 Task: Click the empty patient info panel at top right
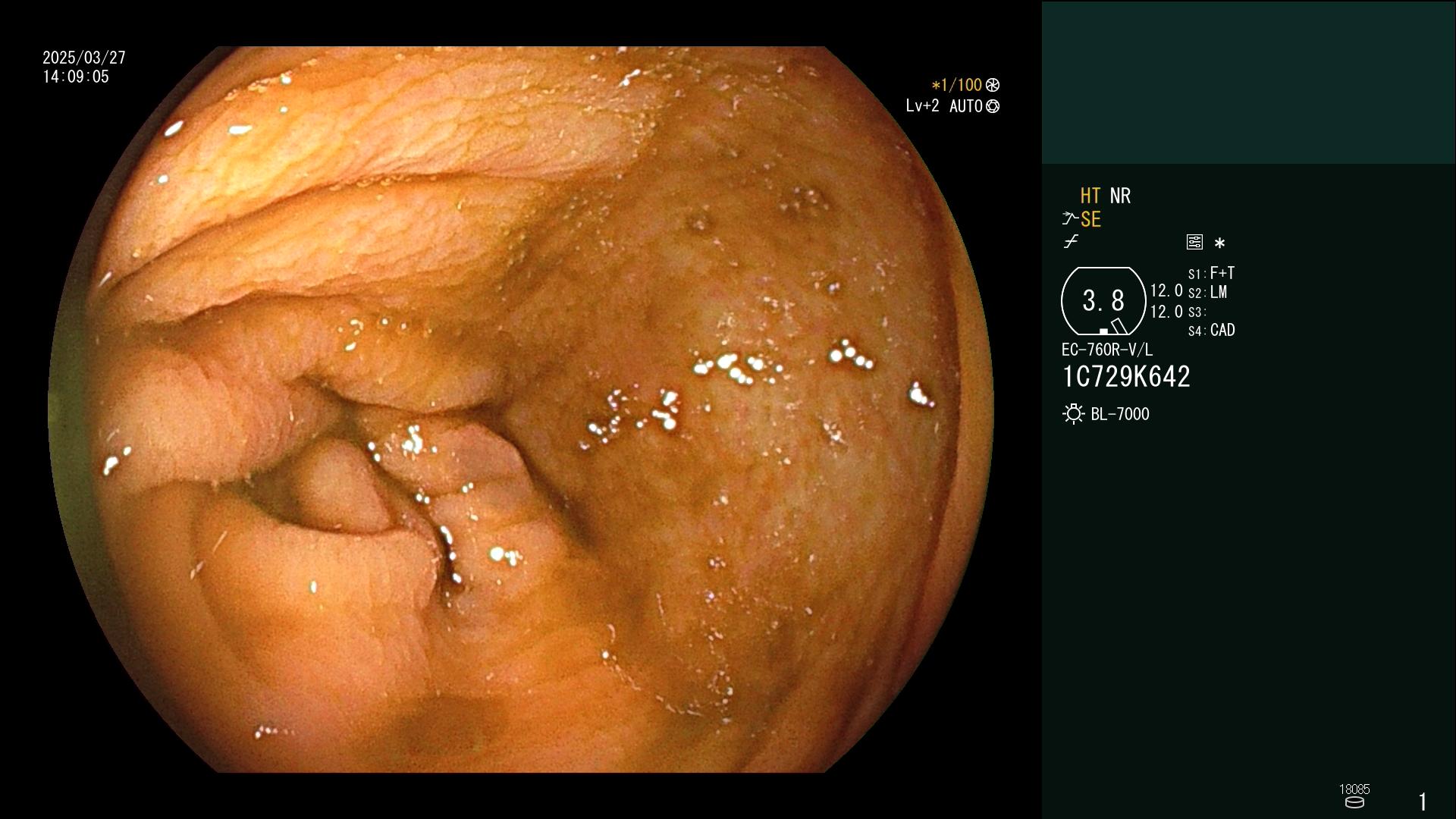(1248, 82)
